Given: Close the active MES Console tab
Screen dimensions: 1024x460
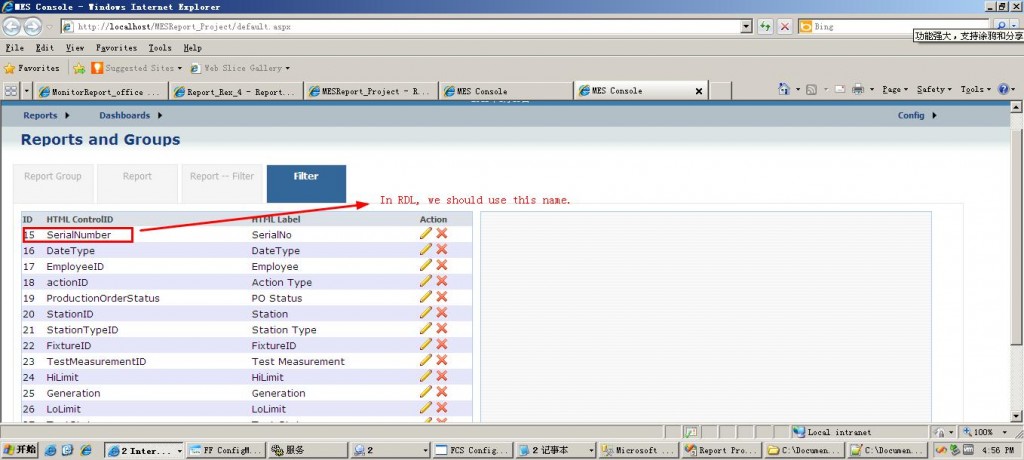Looking at the screenshot, I should (x=698, y=91).
